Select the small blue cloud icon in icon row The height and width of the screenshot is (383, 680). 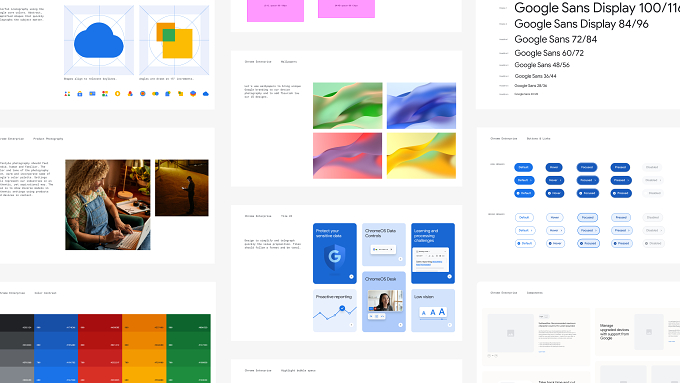[206, 94]
